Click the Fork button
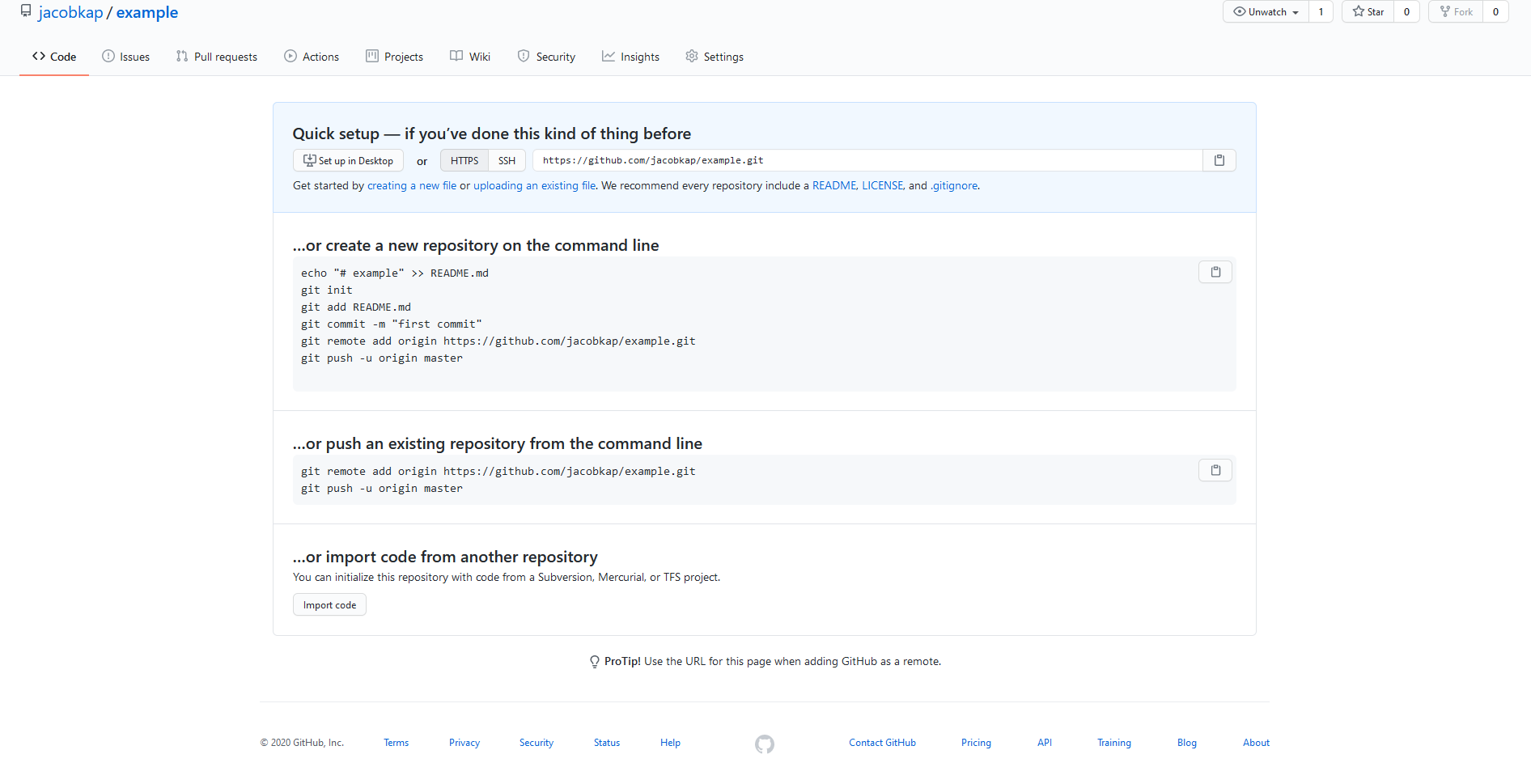Viewport: 1531px width, 784px height. pyautogui.click(x=1456, y=11)
